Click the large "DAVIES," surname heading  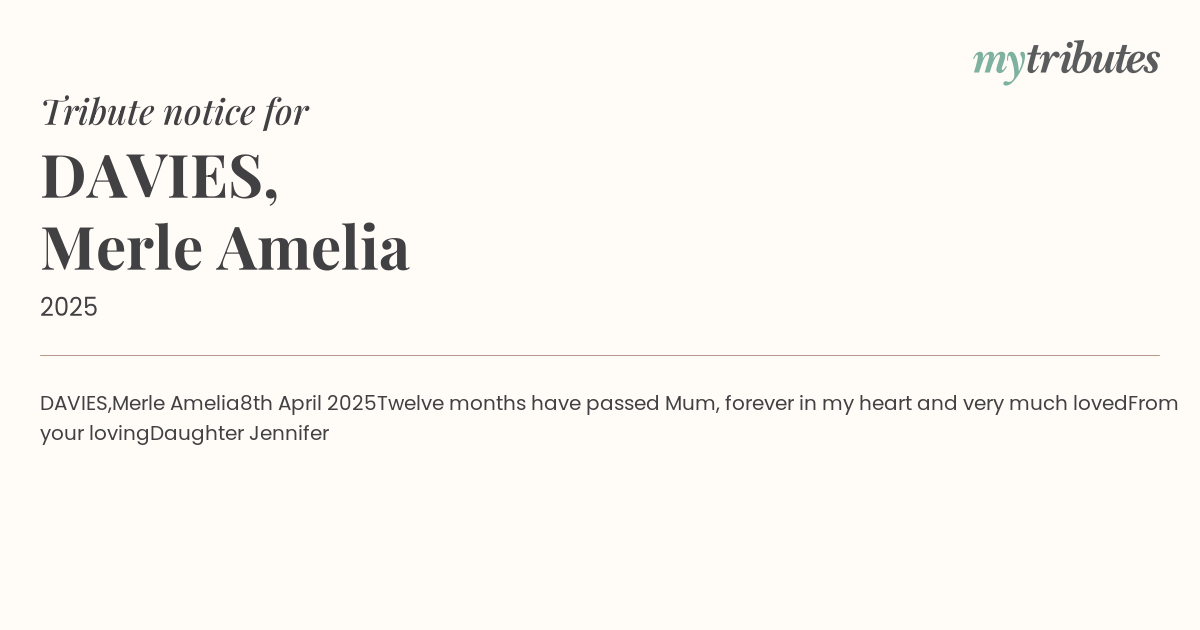pos(159,176)
